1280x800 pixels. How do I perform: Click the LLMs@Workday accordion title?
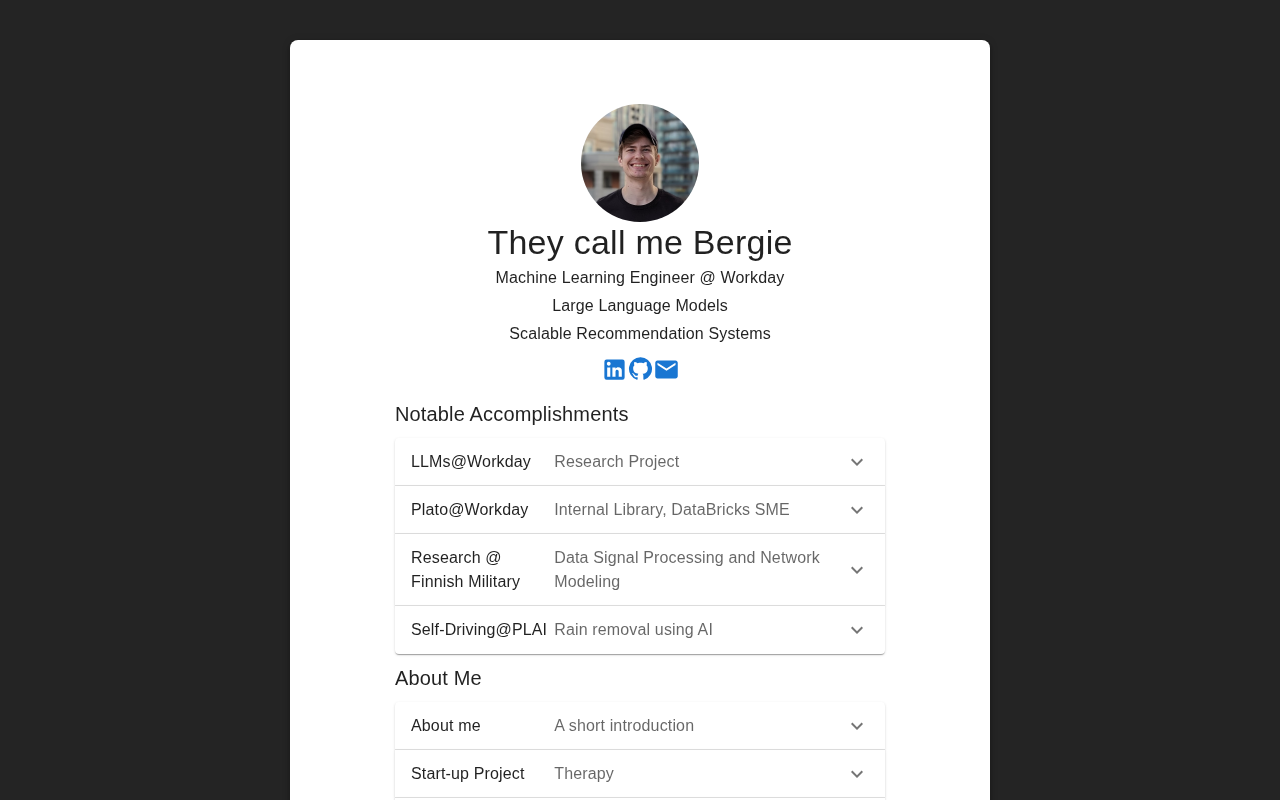pos(471,462)
